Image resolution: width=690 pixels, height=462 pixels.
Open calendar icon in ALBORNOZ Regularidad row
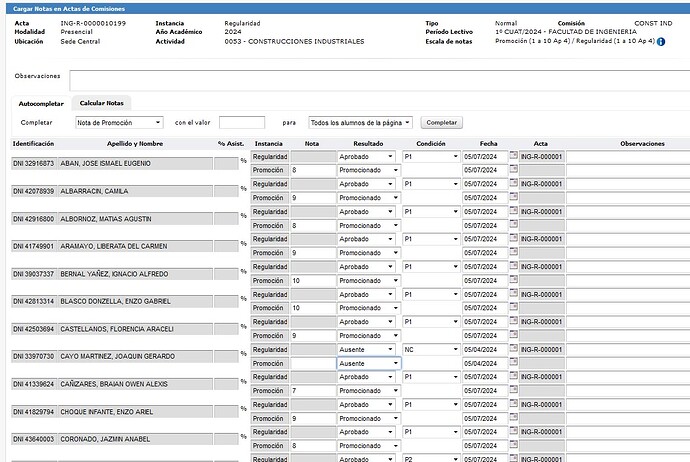click(x=514, y=210)
